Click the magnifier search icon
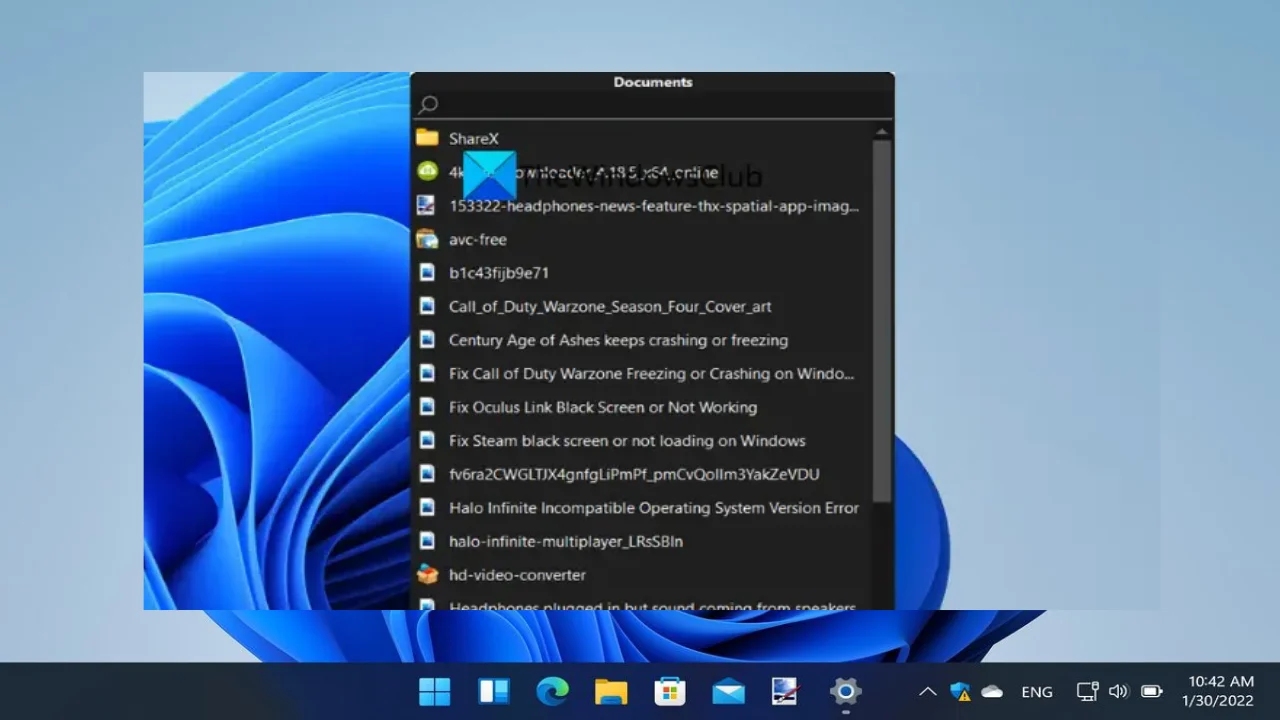Screen dimensions: 1280x720 click(428, 104)
